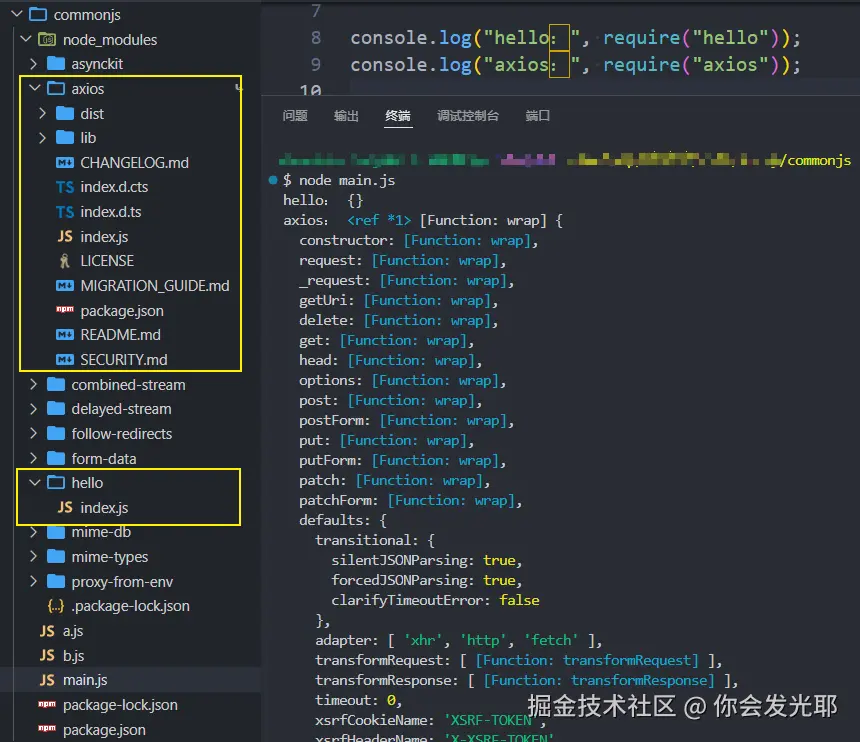
Task: Click the npm icon of axios package.json
Action: [65, 309]
